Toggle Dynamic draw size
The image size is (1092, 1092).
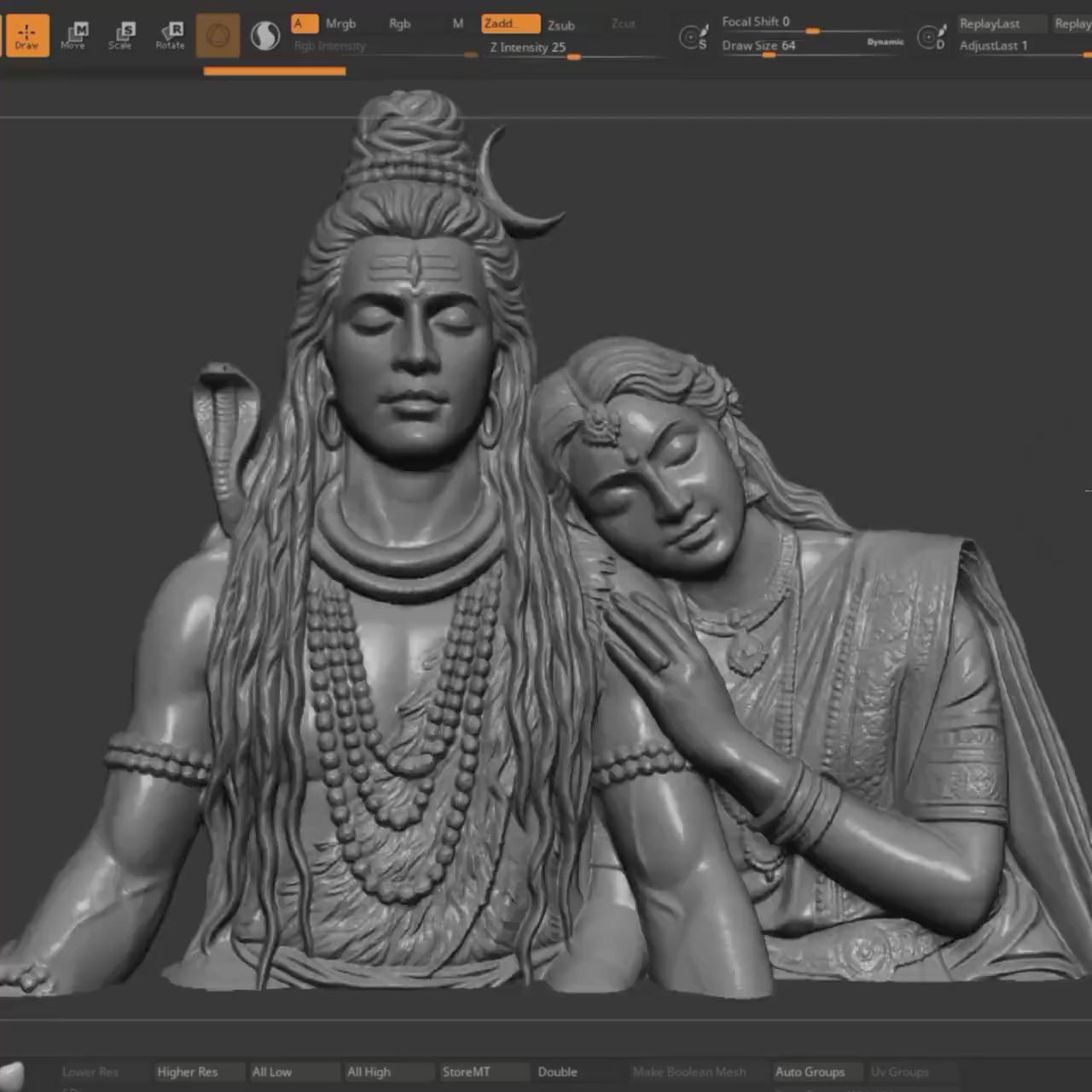click(885, 41)
